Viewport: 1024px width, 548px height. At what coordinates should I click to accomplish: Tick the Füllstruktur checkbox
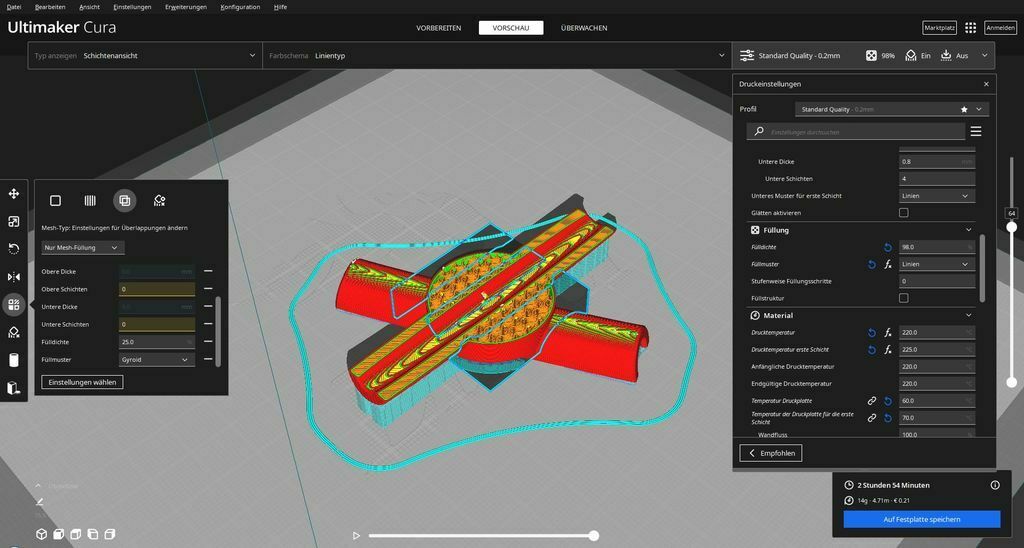(x=903, y=298)
